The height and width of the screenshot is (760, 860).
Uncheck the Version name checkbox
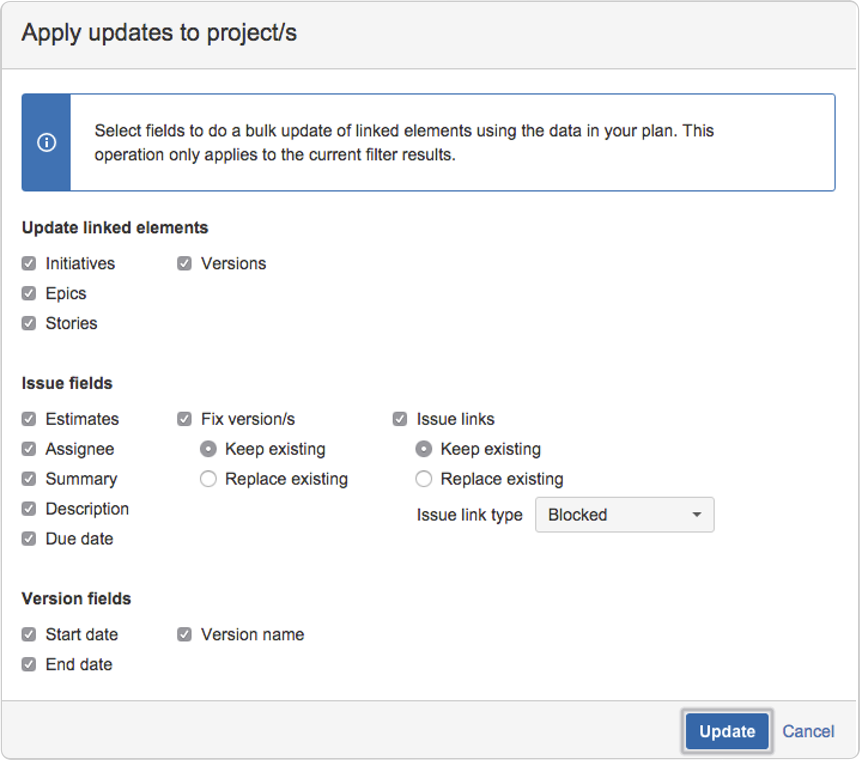(x=184, y=635)
